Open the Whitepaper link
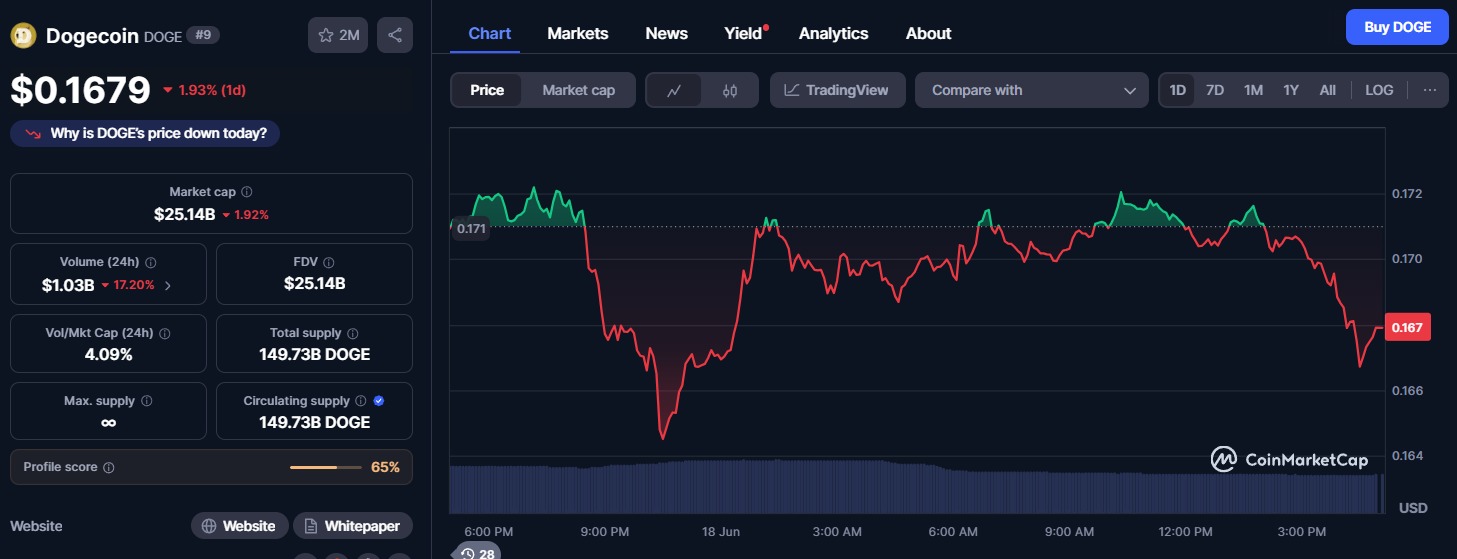The width and height of the screenshot is (1457, 559). pyautogui.click(x=353, y=526)
